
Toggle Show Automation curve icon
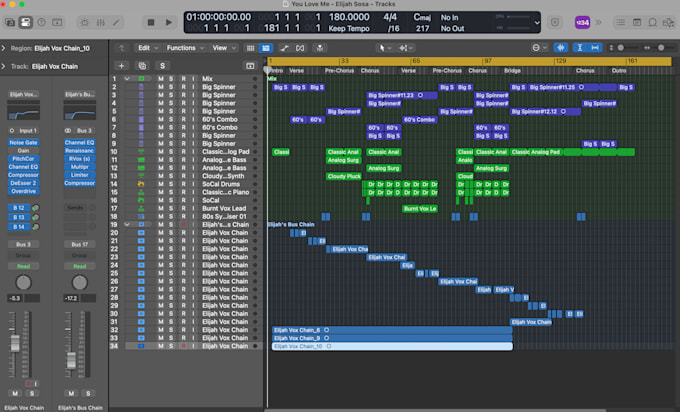(x=284, y=48)
